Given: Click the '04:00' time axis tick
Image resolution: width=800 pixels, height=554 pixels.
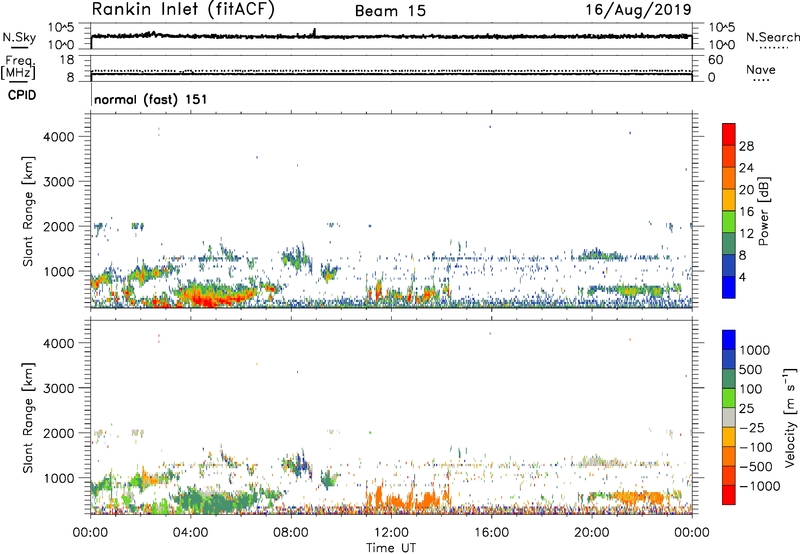Looking at the screenshot, I should [191, 533].
